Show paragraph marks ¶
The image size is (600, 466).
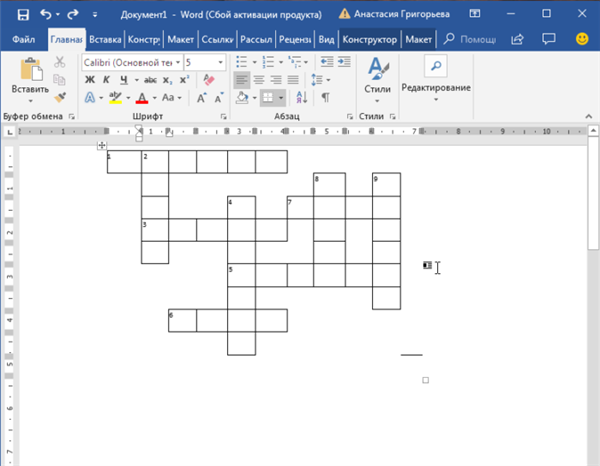click(x=326, y=98)
